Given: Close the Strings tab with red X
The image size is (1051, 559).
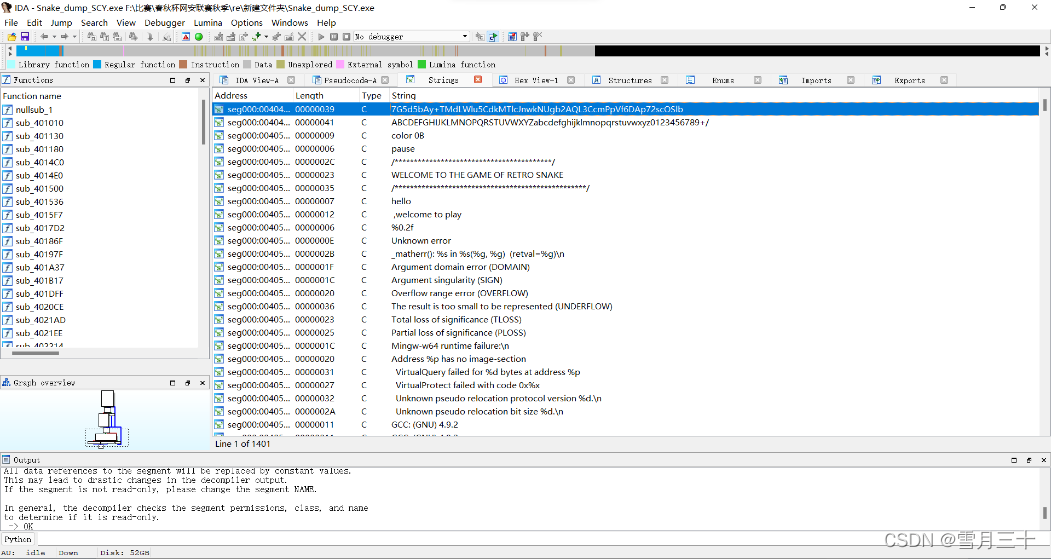Looking at the screenshot, I should pos(478,79).
